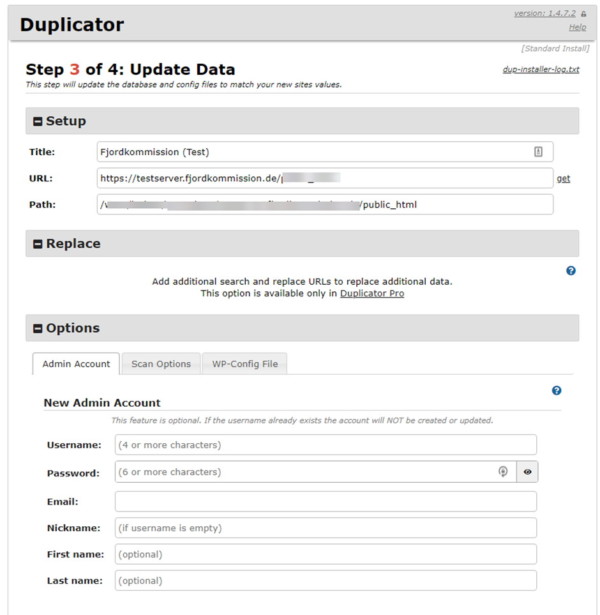Open dup-installer-log.txt link

[x=541, y=69]
